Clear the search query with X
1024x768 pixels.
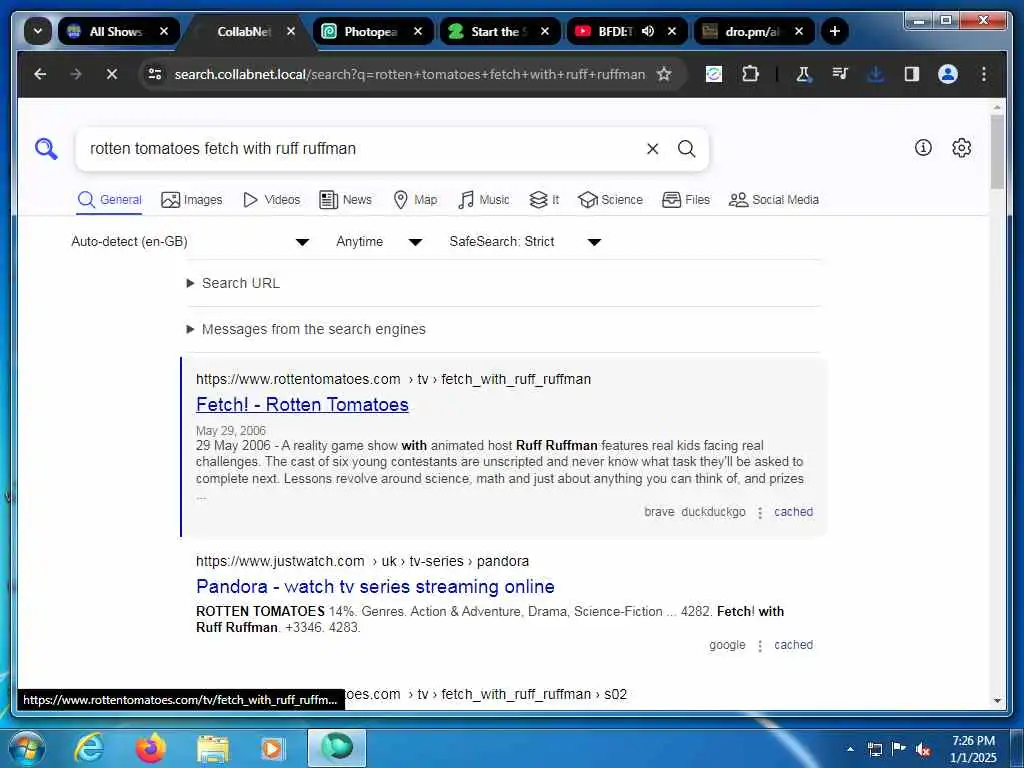(x=652, y=149)
